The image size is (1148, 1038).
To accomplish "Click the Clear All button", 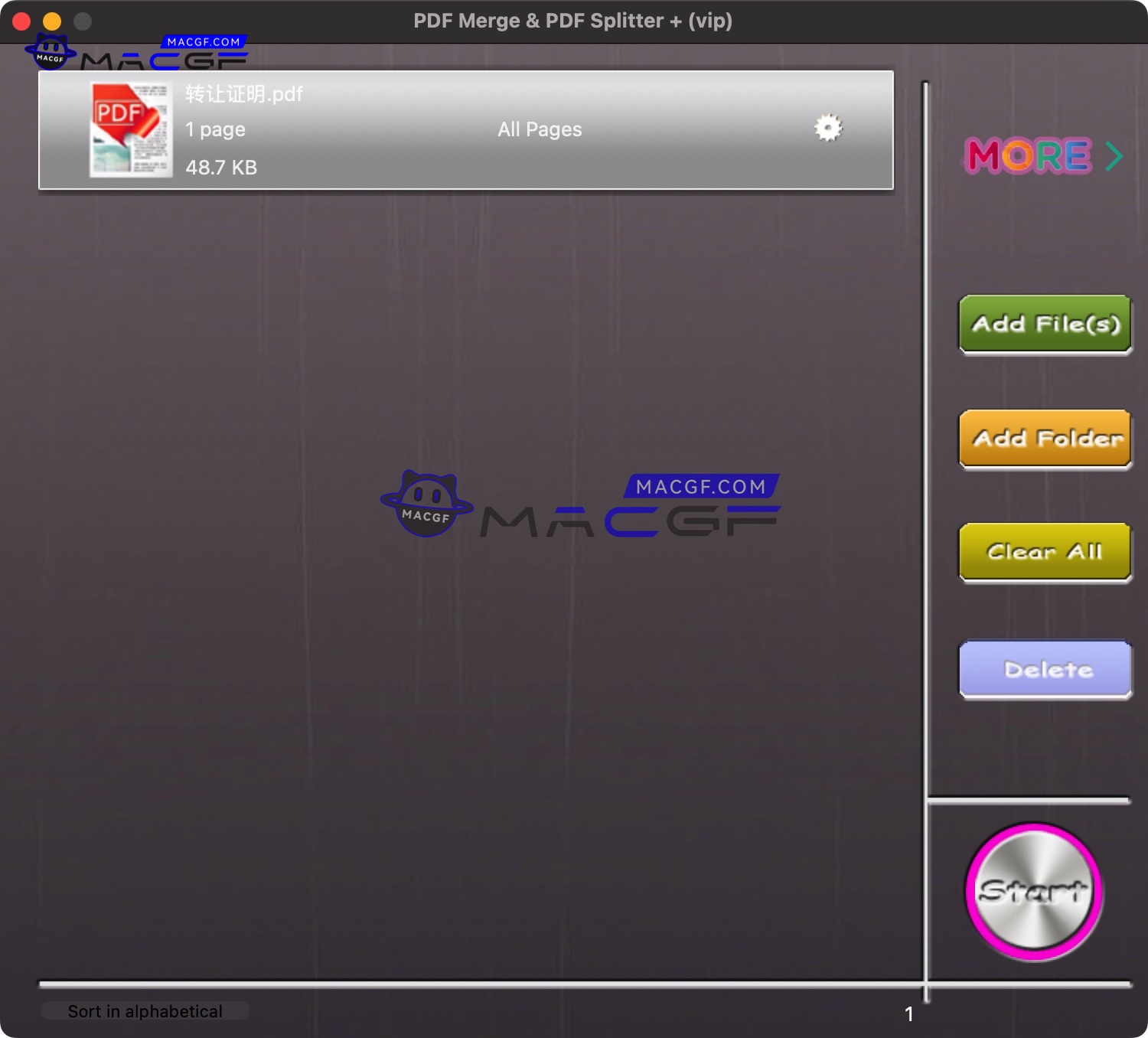I will (x=1045, y=551).
